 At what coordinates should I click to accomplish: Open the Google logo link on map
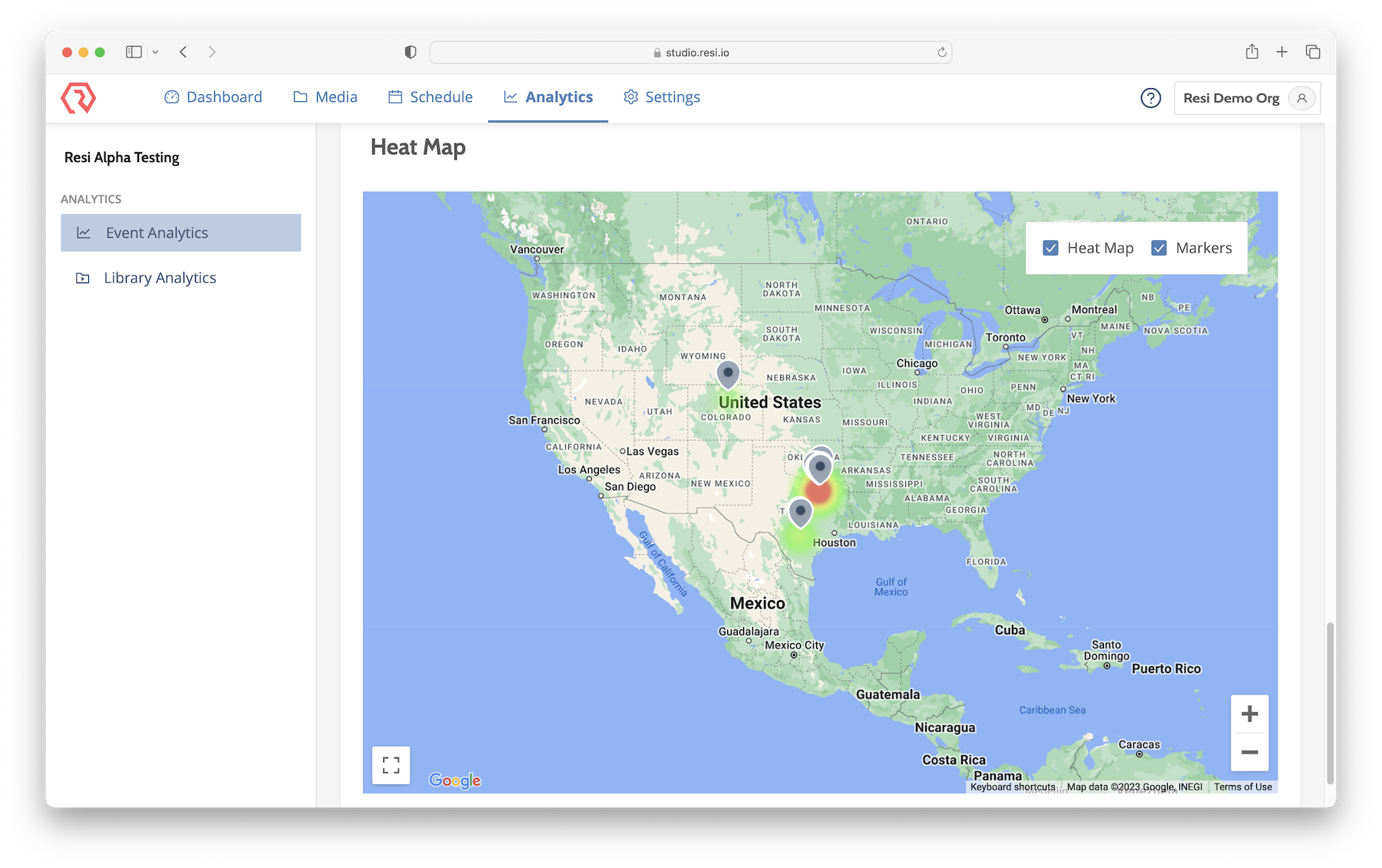455,781
